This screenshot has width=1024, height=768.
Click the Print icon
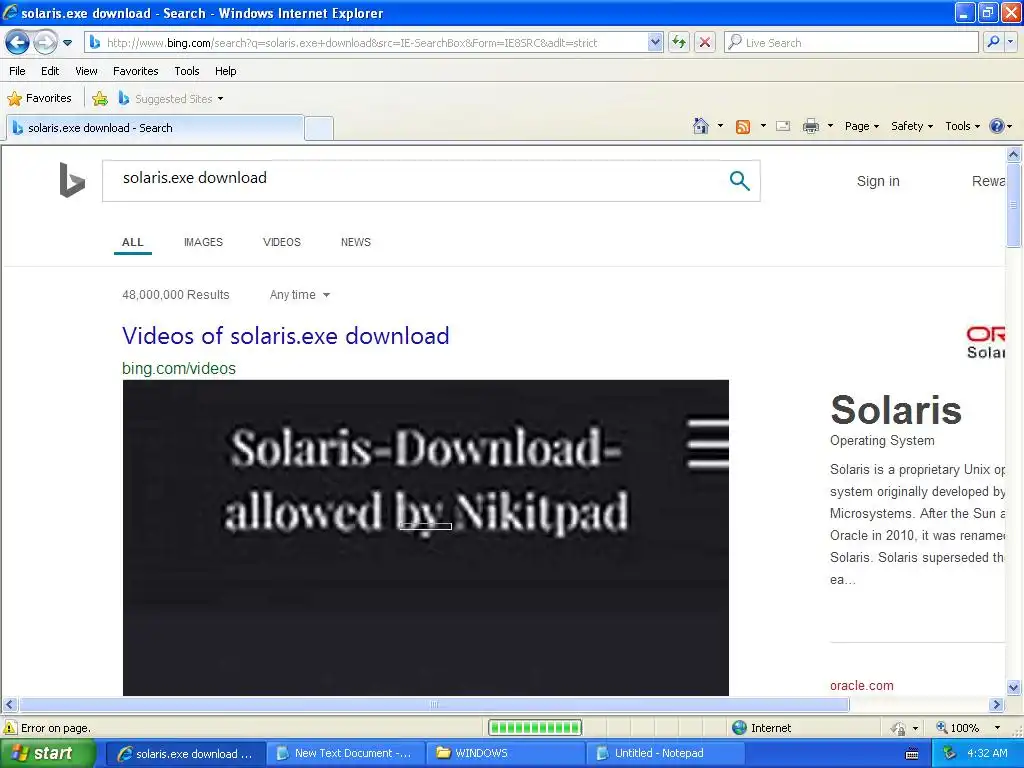(x=810, y=126)
